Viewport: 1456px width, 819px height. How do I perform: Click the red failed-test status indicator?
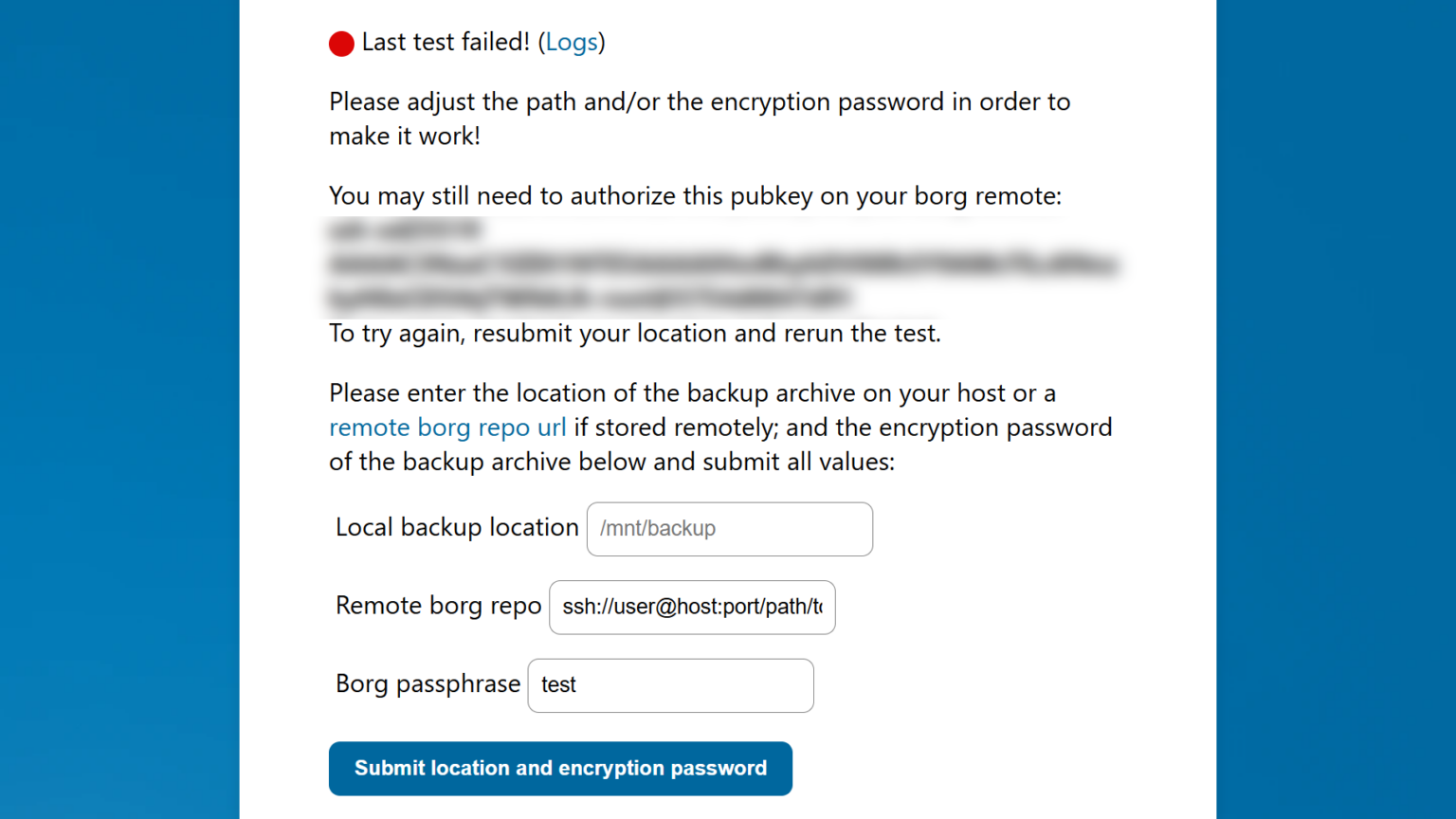click(x=340, y=43)
